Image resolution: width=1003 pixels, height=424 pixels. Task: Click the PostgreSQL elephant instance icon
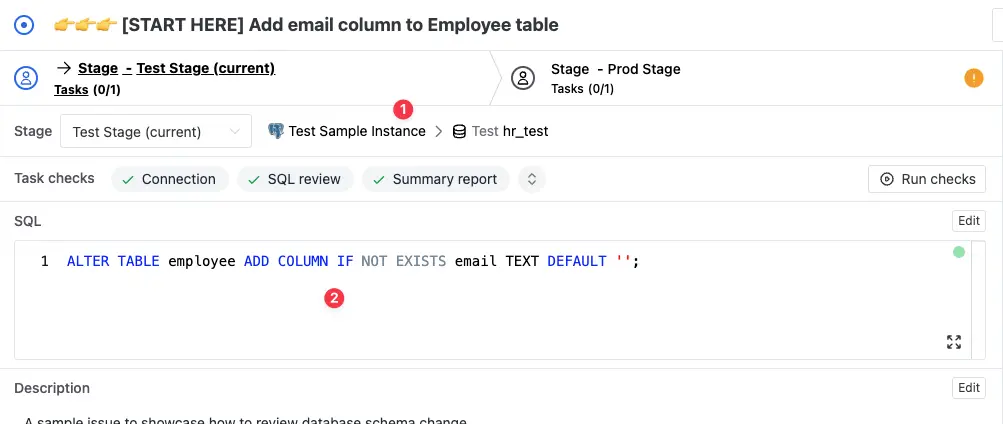coord(276,131)
